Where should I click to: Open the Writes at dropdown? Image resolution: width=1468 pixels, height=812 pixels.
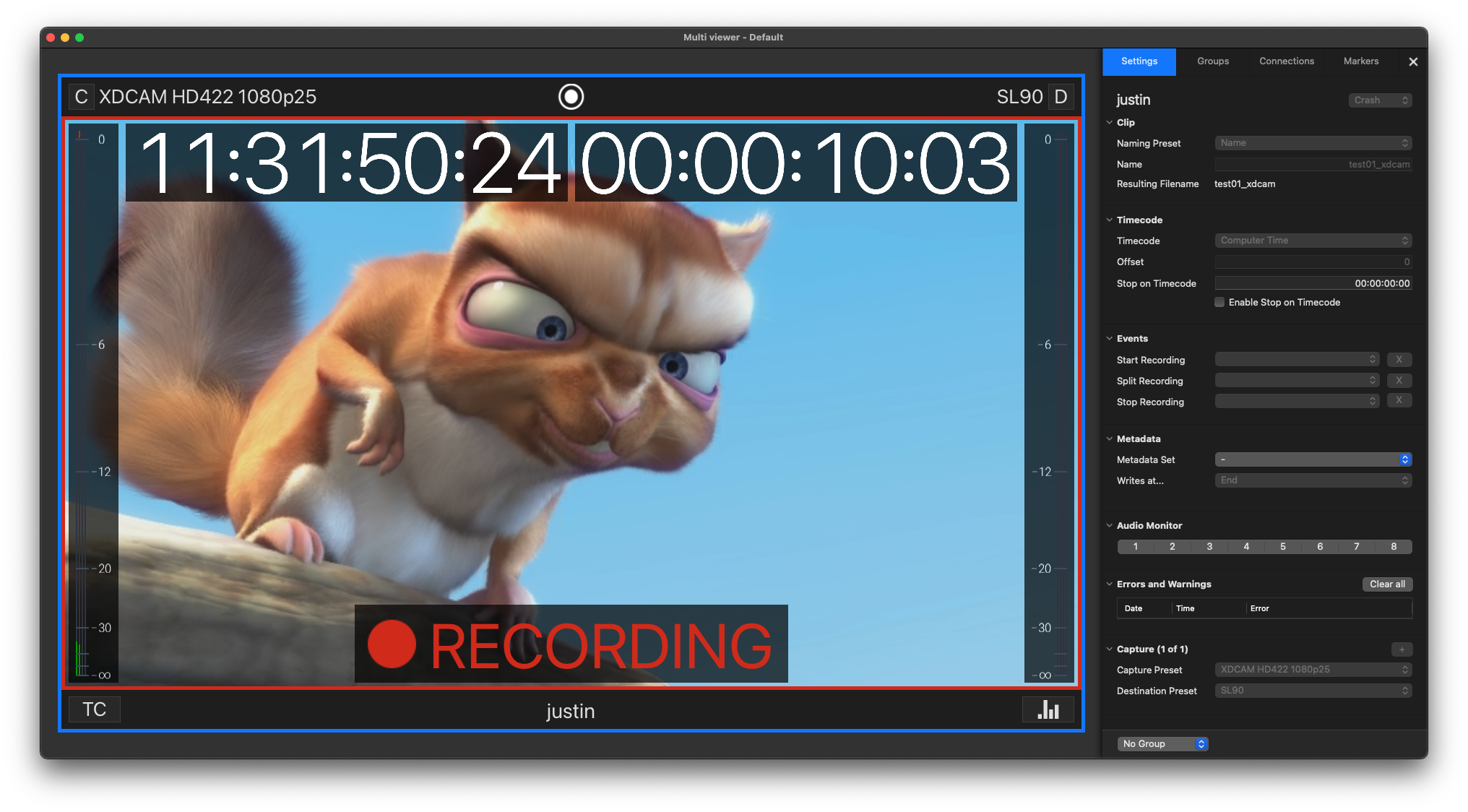tap(1313, 480)
